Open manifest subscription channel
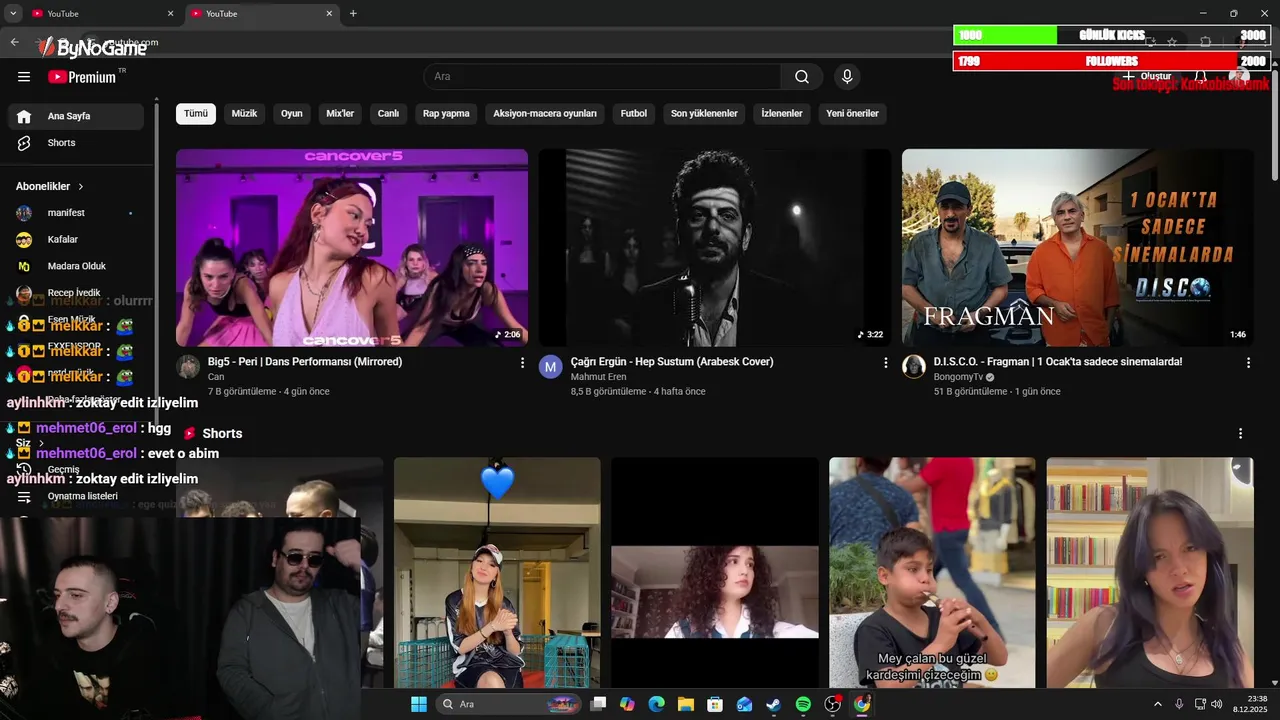Image resolution: width=1280 pixels, height=720 pixels. tap(76, 213)
